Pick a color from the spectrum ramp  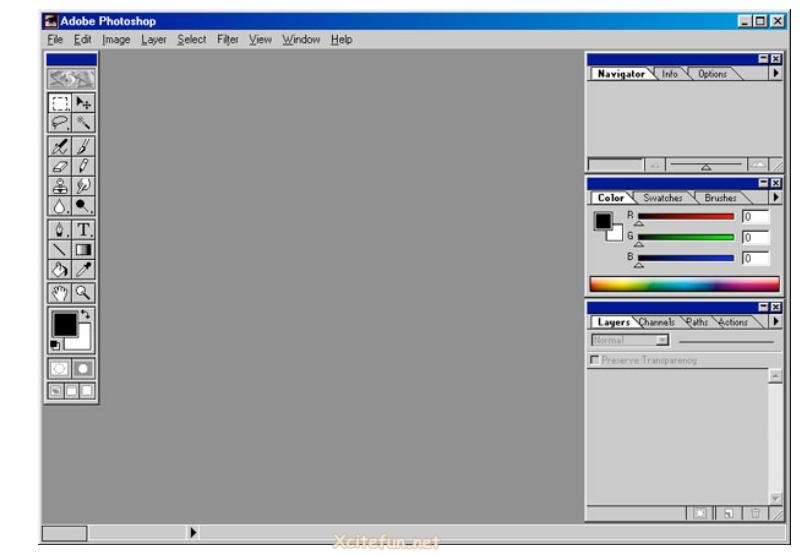click(684, 284)
